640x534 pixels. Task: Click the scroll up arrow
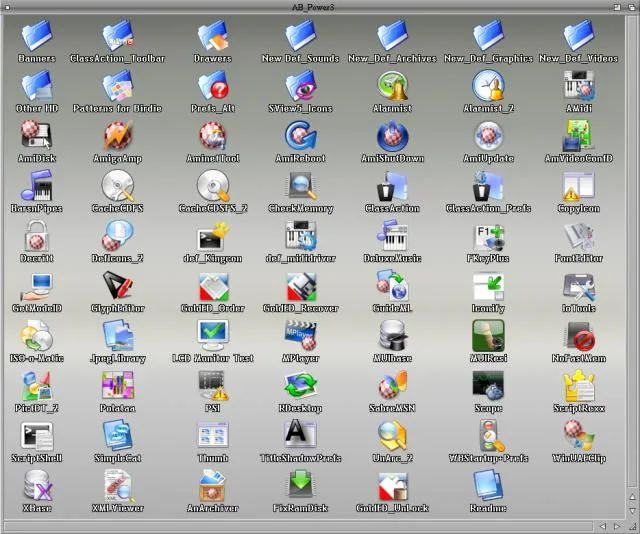click(x=631, y=497)
